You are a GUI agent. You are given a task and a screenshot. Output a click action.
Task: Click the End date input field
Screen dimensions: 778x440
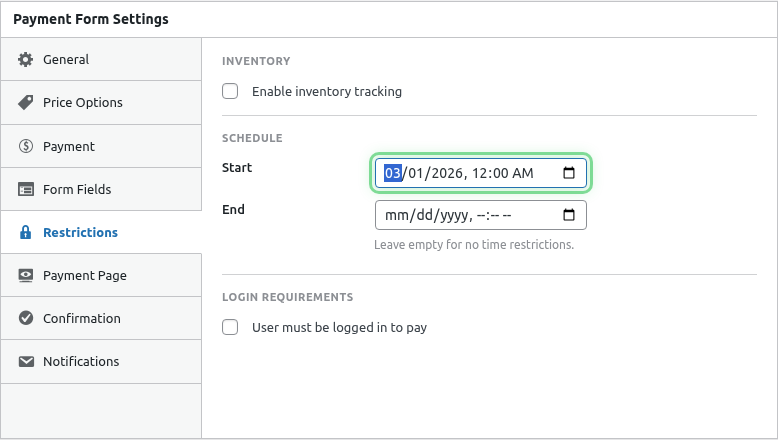tap(460, 215)
